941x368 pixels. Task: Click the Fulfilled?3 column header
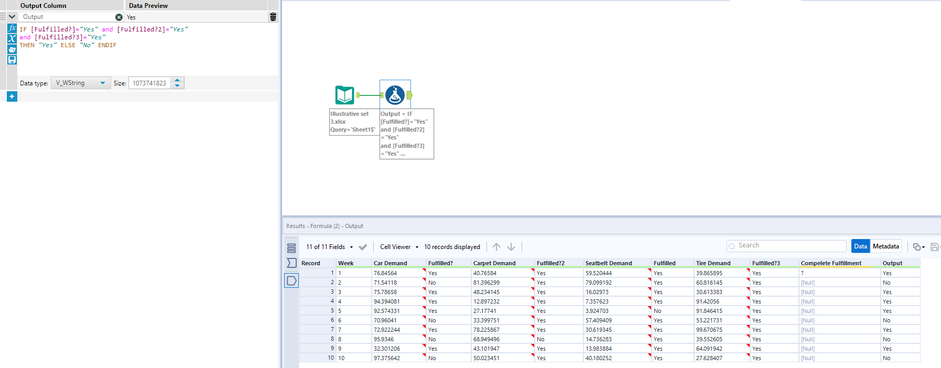point(774,263)
